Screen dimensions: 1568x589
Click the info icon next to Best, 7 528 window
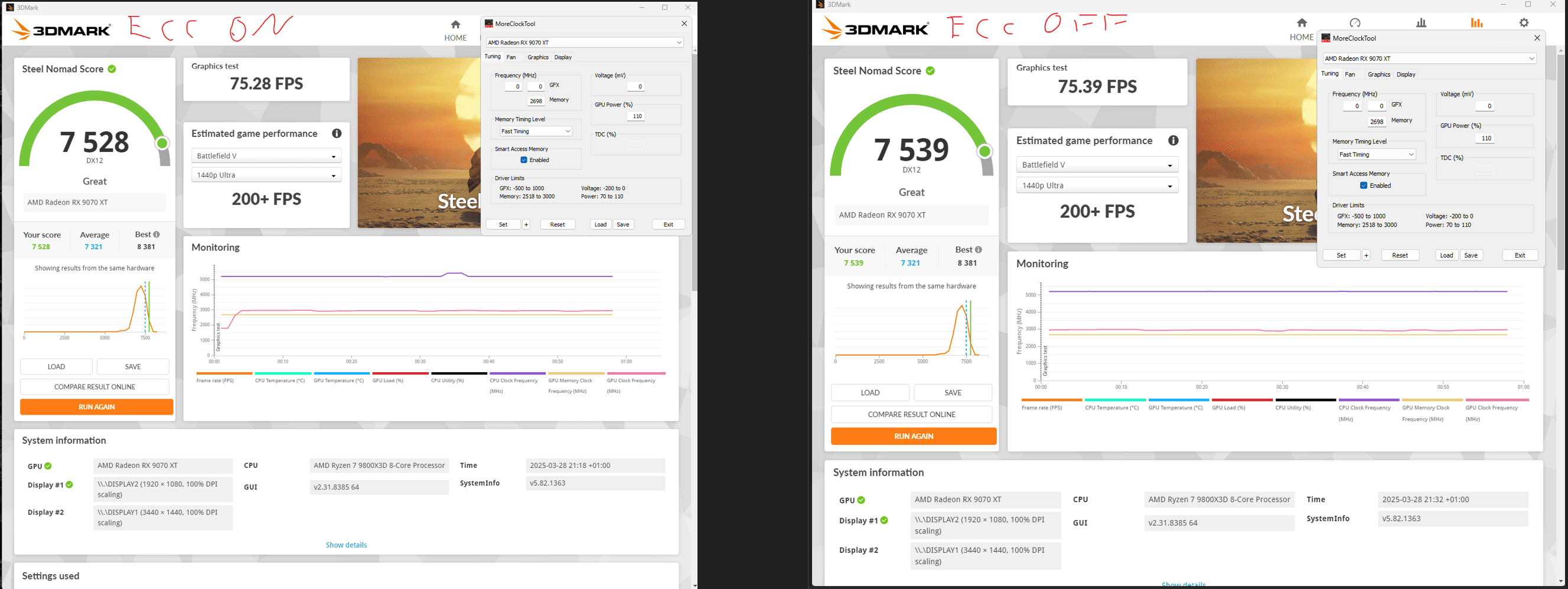pos(157,235)
